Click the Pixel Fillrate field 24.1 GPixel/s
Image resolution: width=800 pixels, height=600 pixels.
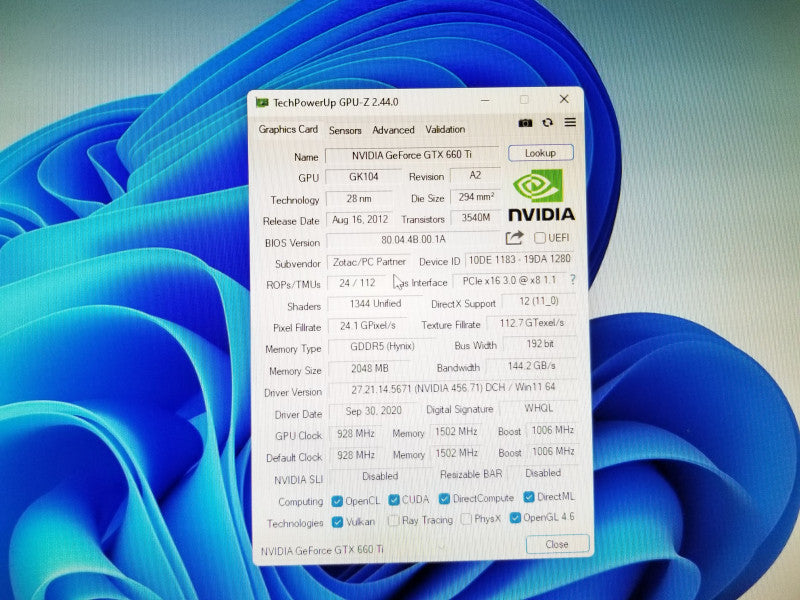pyautogui.click(x=368, y=326)
